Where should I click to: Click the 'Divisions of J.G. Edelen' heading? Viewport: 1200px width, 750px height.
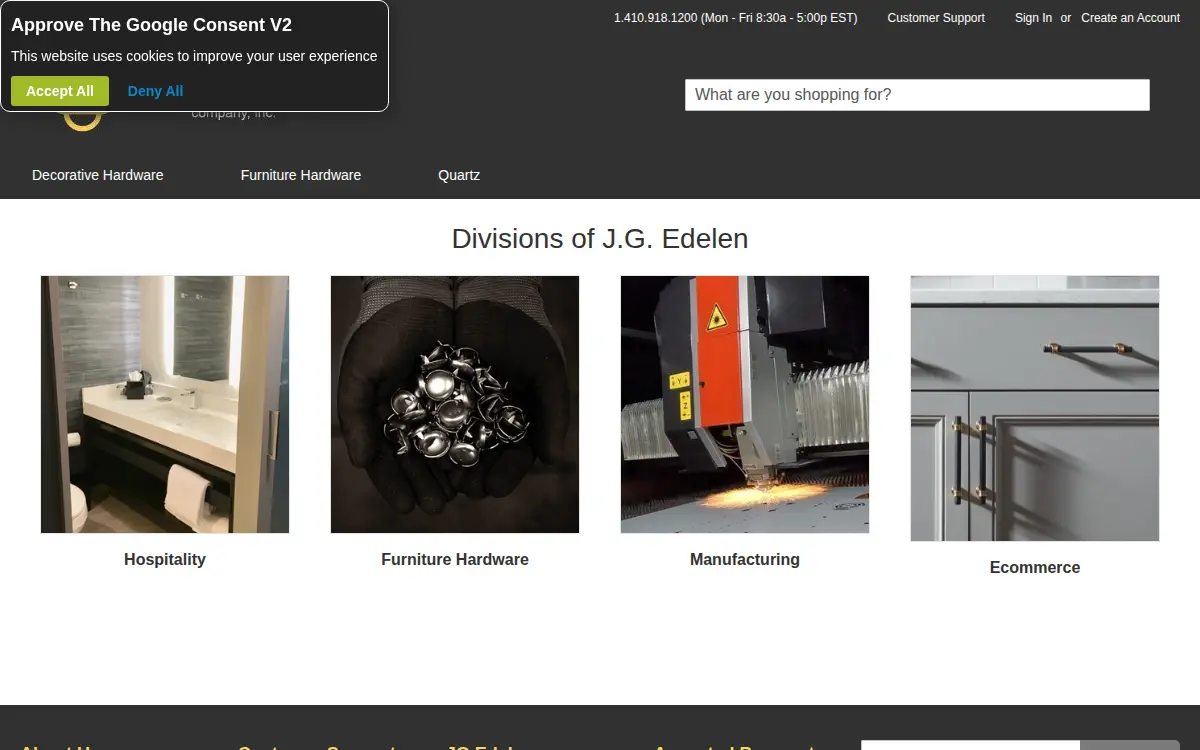[x=600, y=239]
